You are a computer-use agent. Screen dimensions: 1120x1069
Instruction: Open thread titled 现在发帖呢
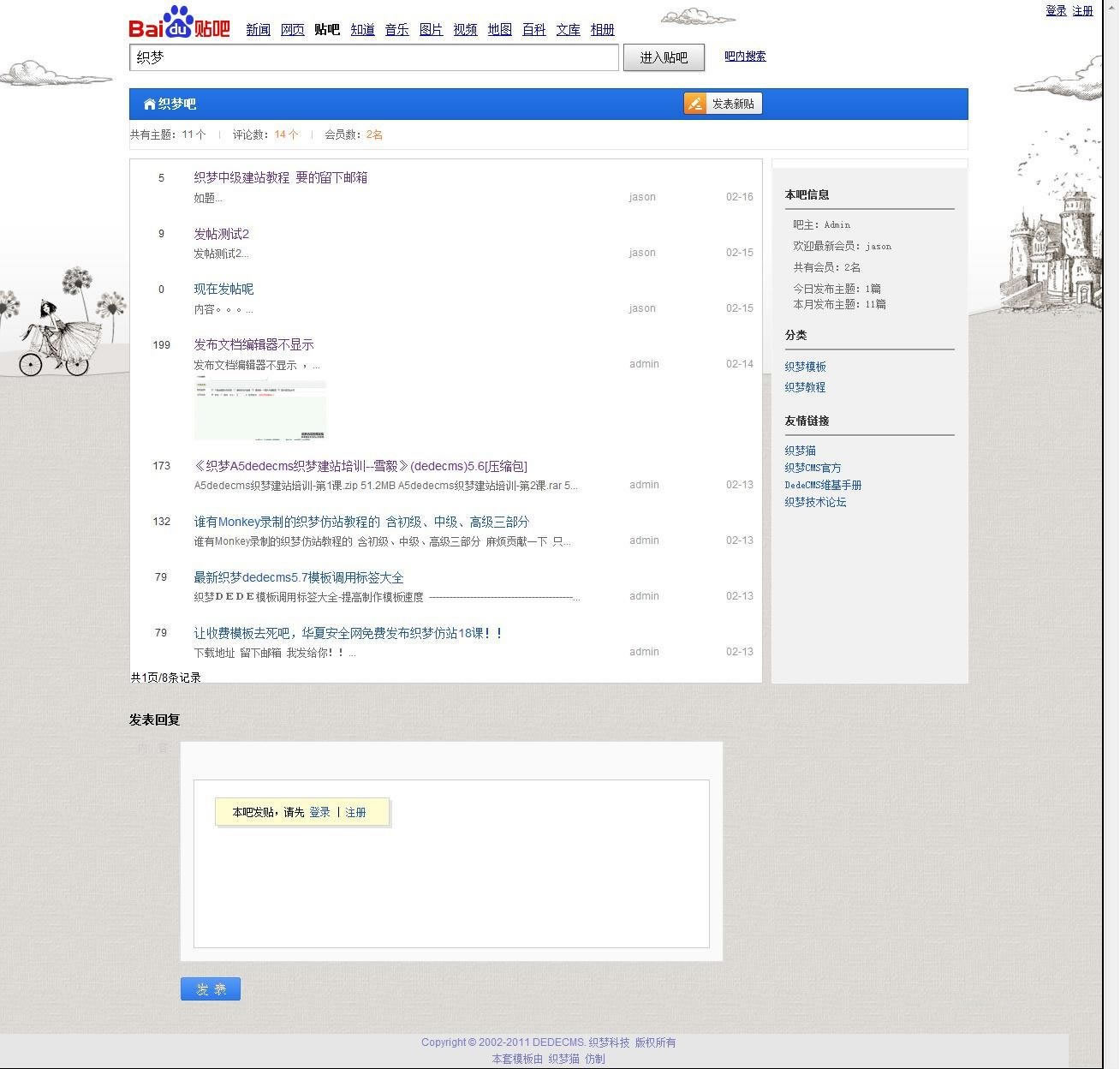(223, 289)
